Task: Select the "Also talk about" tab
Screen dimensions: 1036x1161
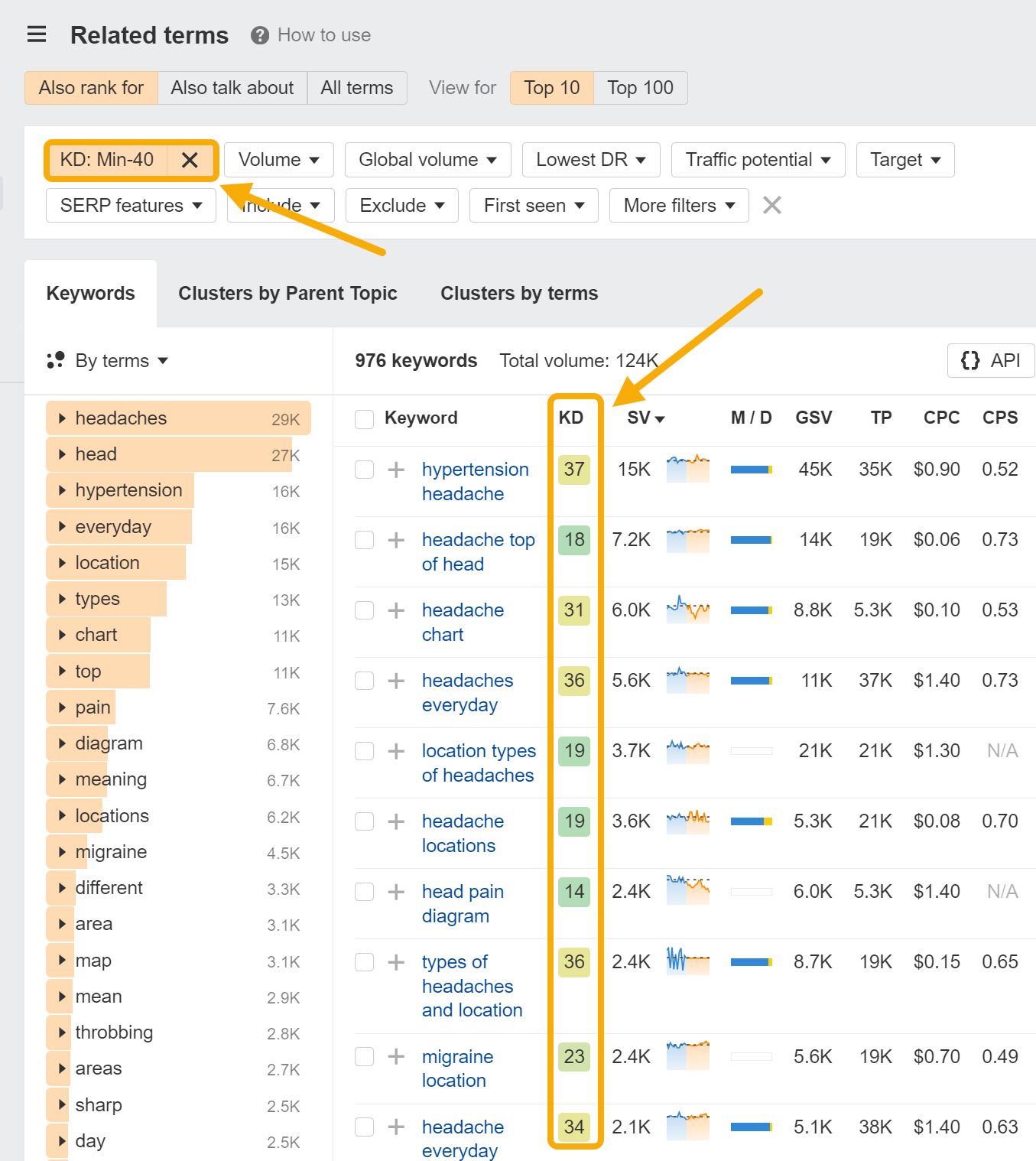Action: pyautogui.click(x=232, y=87)
